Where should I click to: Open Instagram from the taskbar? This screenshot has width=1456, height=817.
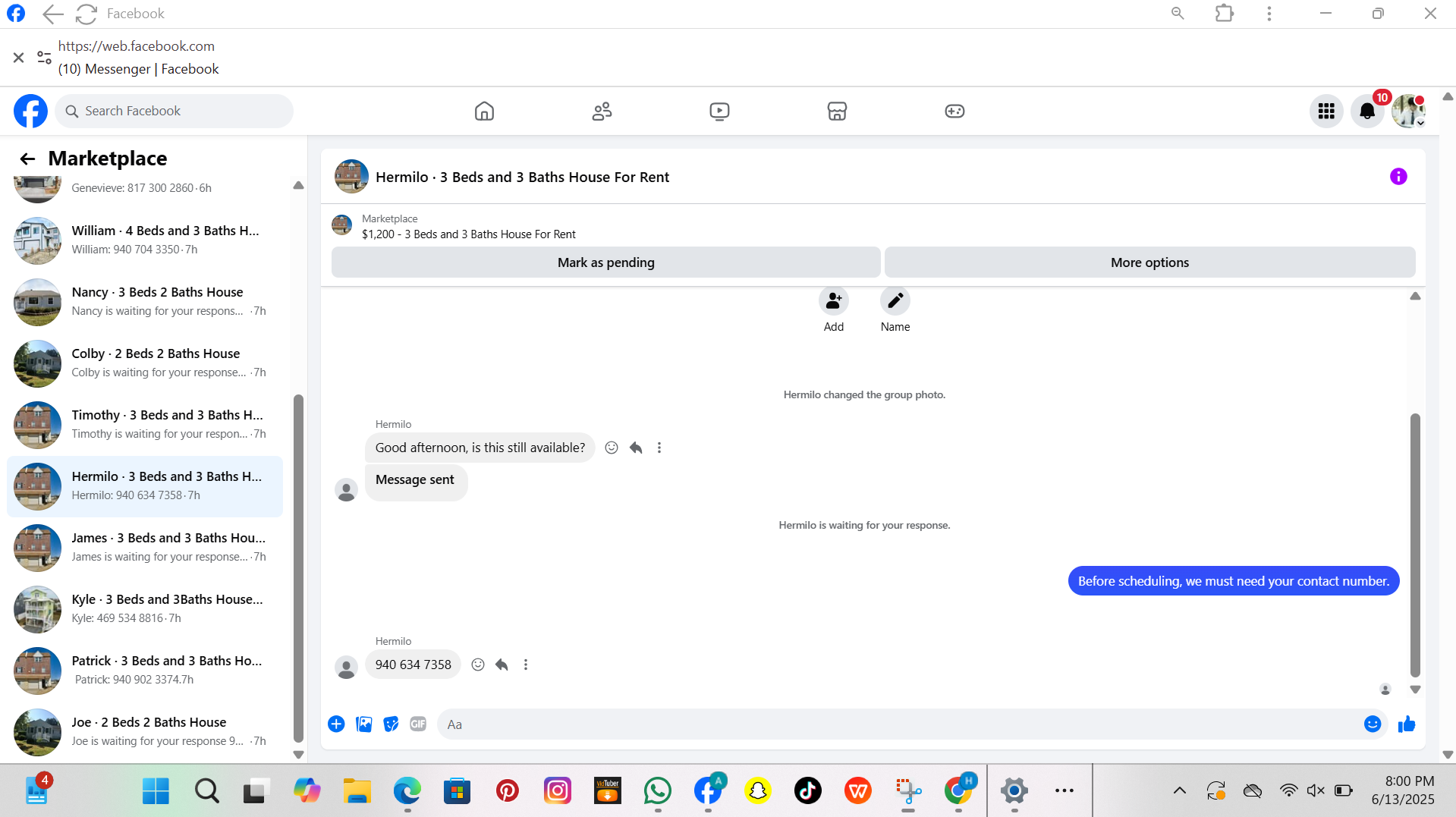click(x=558, y=791)
